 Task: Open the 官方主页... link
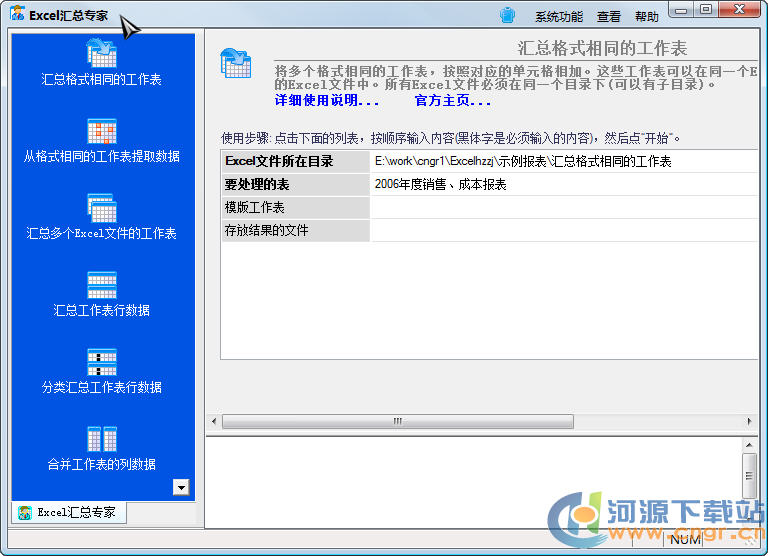[x=453, y=100]
